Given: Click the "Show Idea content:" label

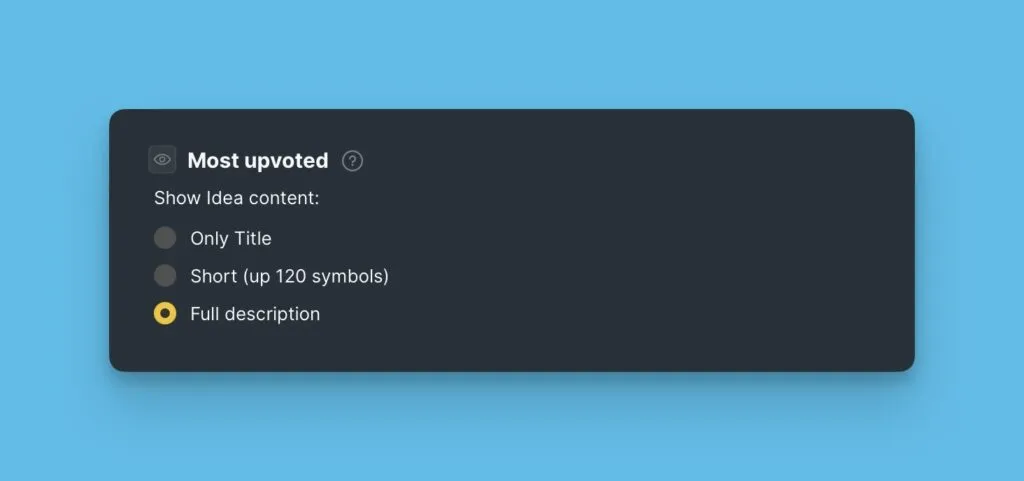Looking at the screenshot, I should pos(236,198).
